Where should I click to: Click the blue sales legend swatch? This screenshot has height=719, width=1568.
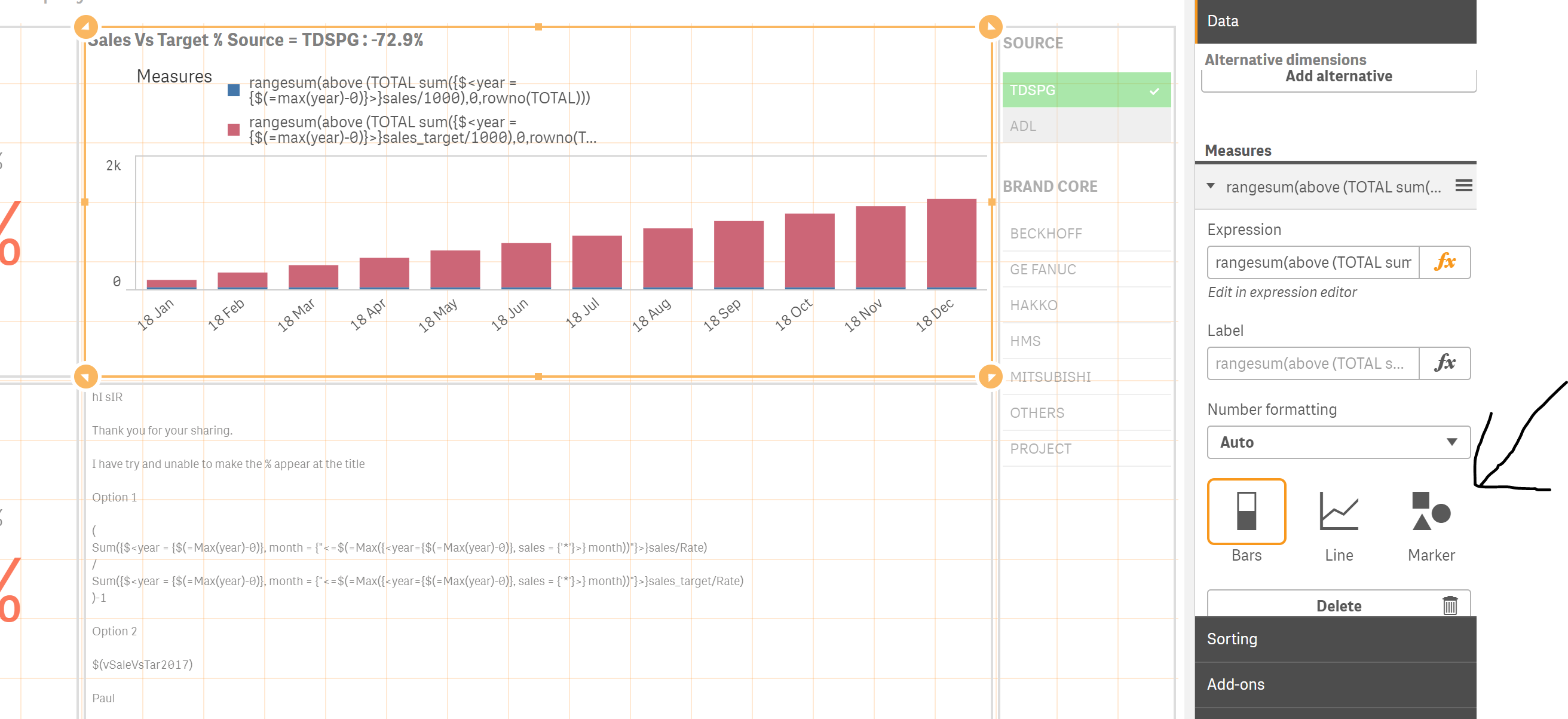tap(233, 91)
